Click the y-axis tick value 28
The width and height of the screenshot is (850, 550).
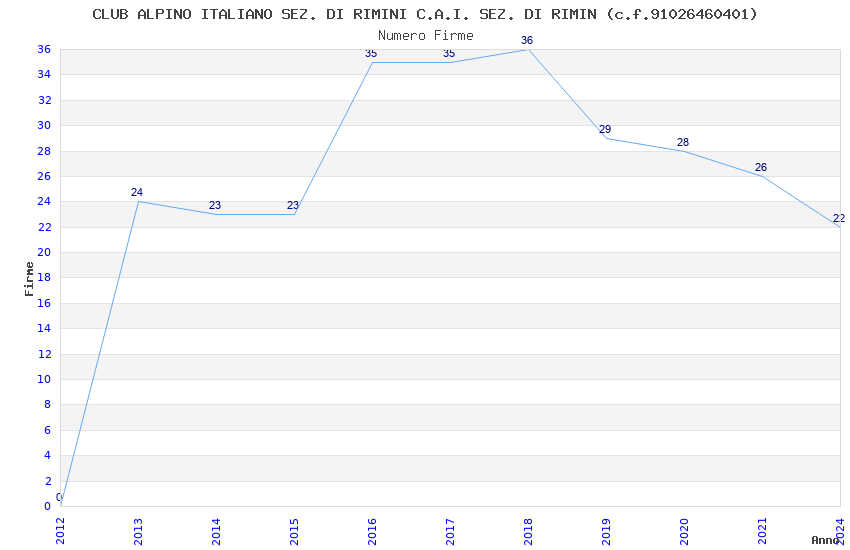pos(44,151)
